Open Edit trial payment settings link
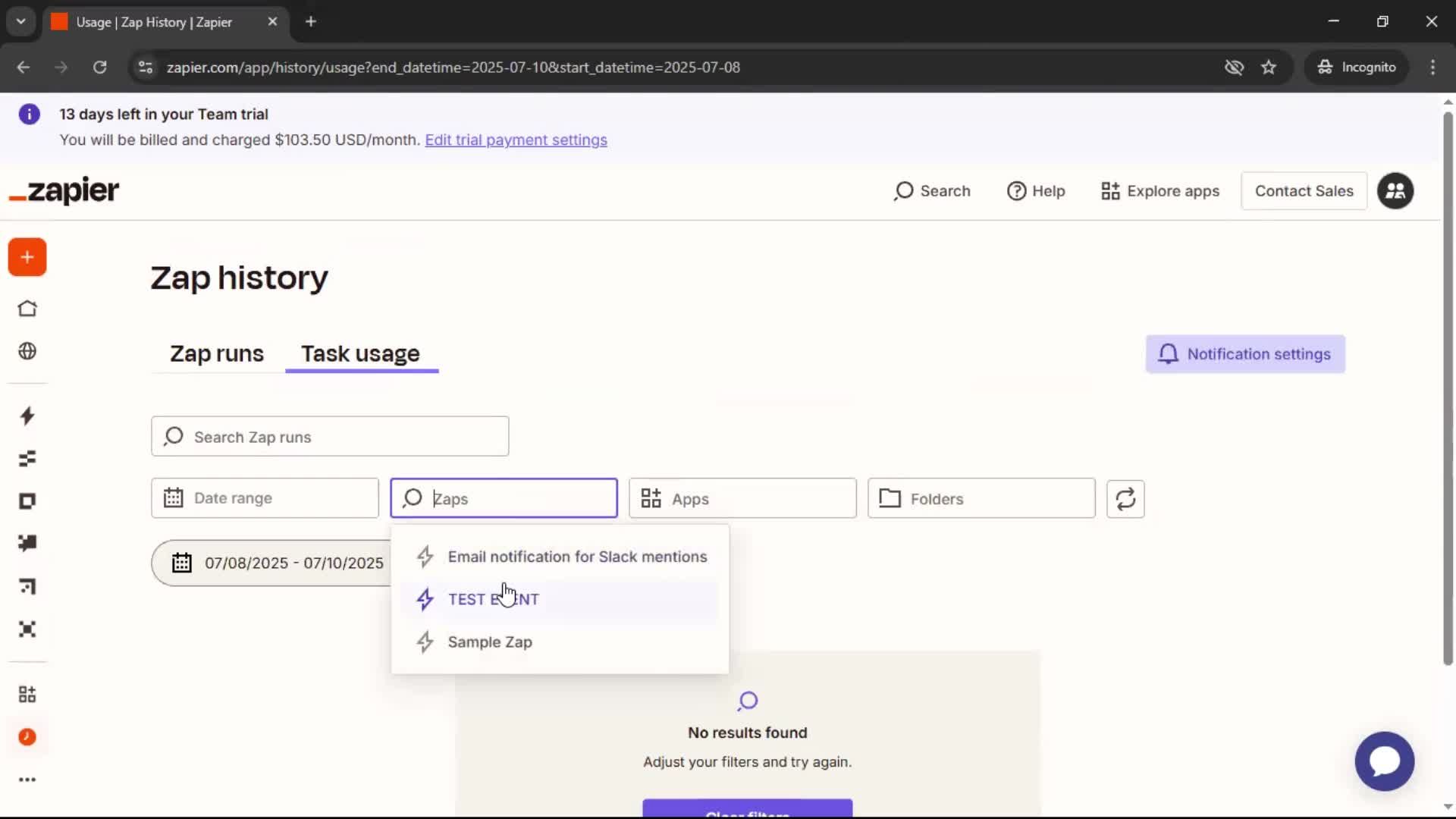The height and width of the screenshot is (819, 1456). click(x=516, y=140)
